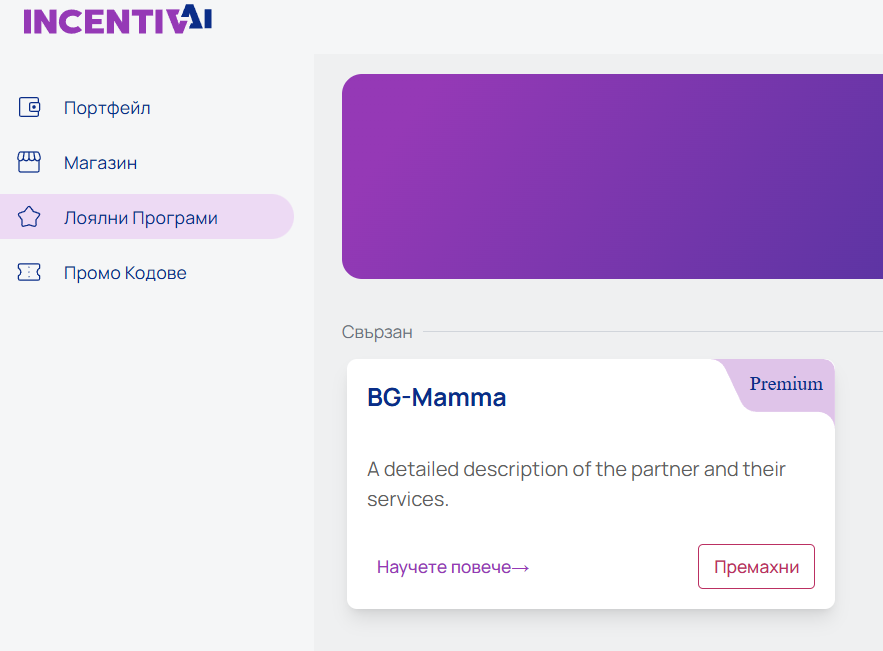Click the Свързан section heading
883x651 pixels.
click(x=377, y=332)
